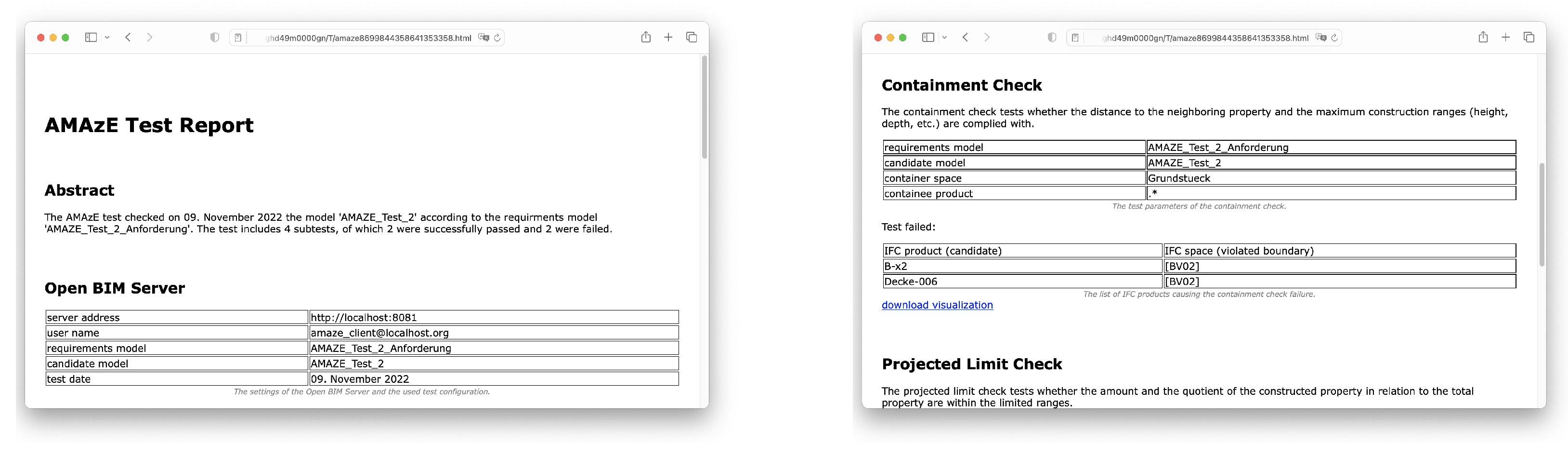Reload the page in the right window
Screen dimensions: 1568x457
[1334, 38]
